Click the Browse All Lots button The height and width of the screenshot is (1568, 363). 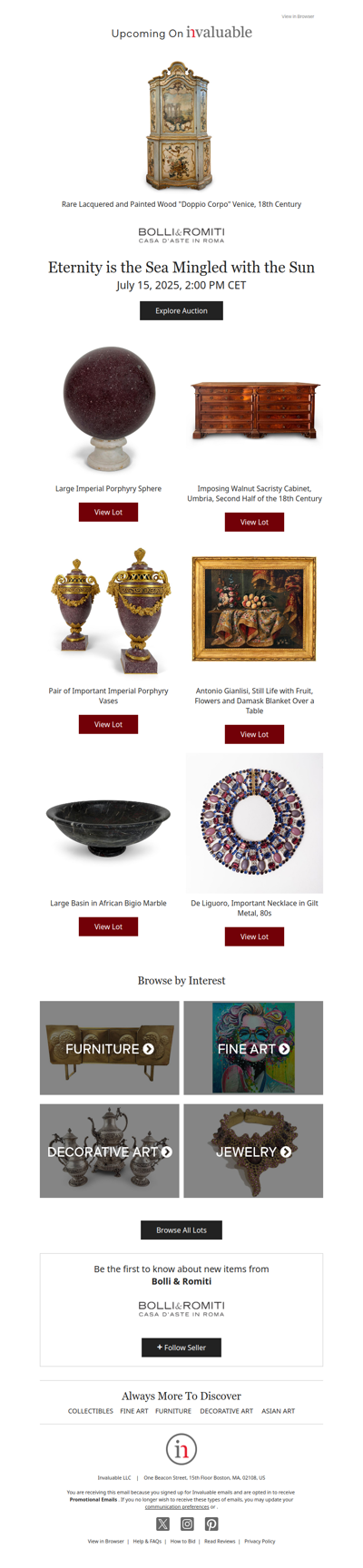click(x=181, y=1230)
